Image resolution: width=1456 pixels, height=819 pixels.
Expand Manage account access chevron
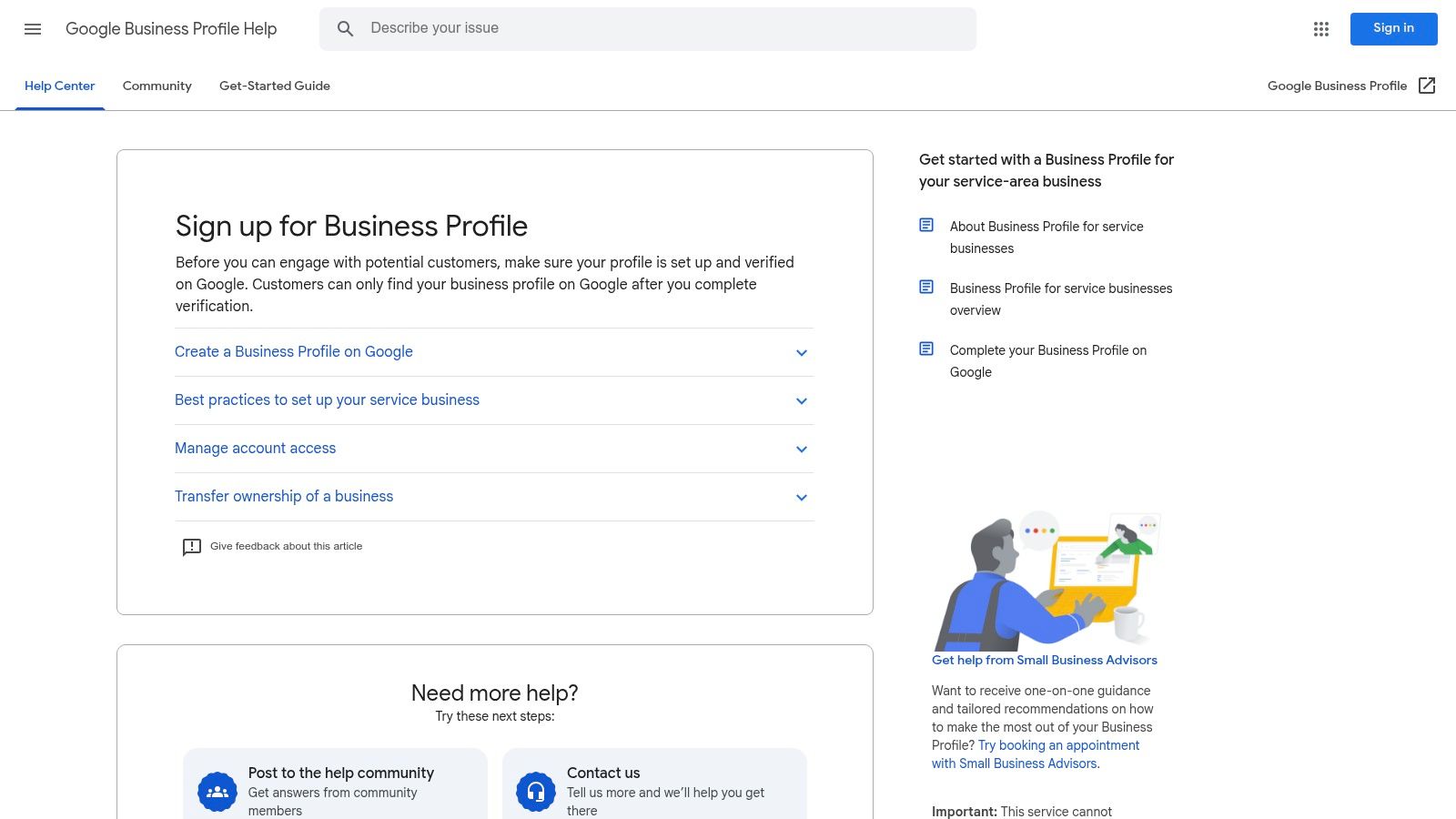802,450
